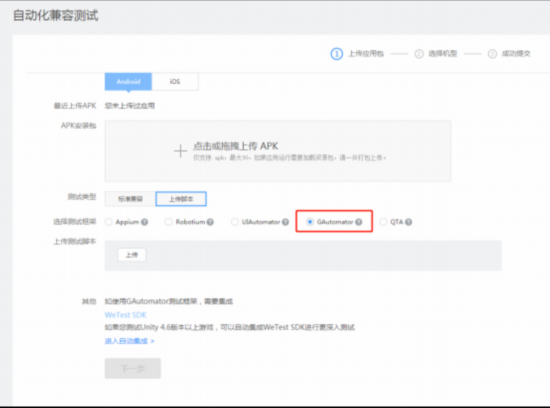
Task: Open the help icon next to Appium
Action: (x=145, y=222)
